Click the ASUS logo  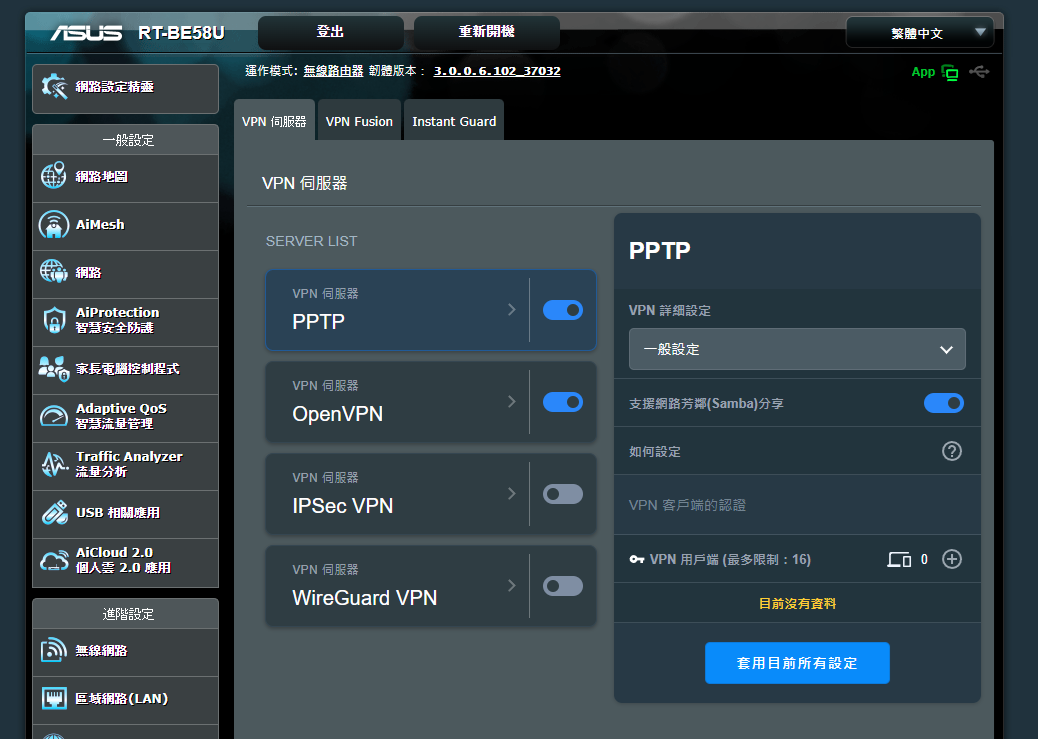[x=86, y=32]
